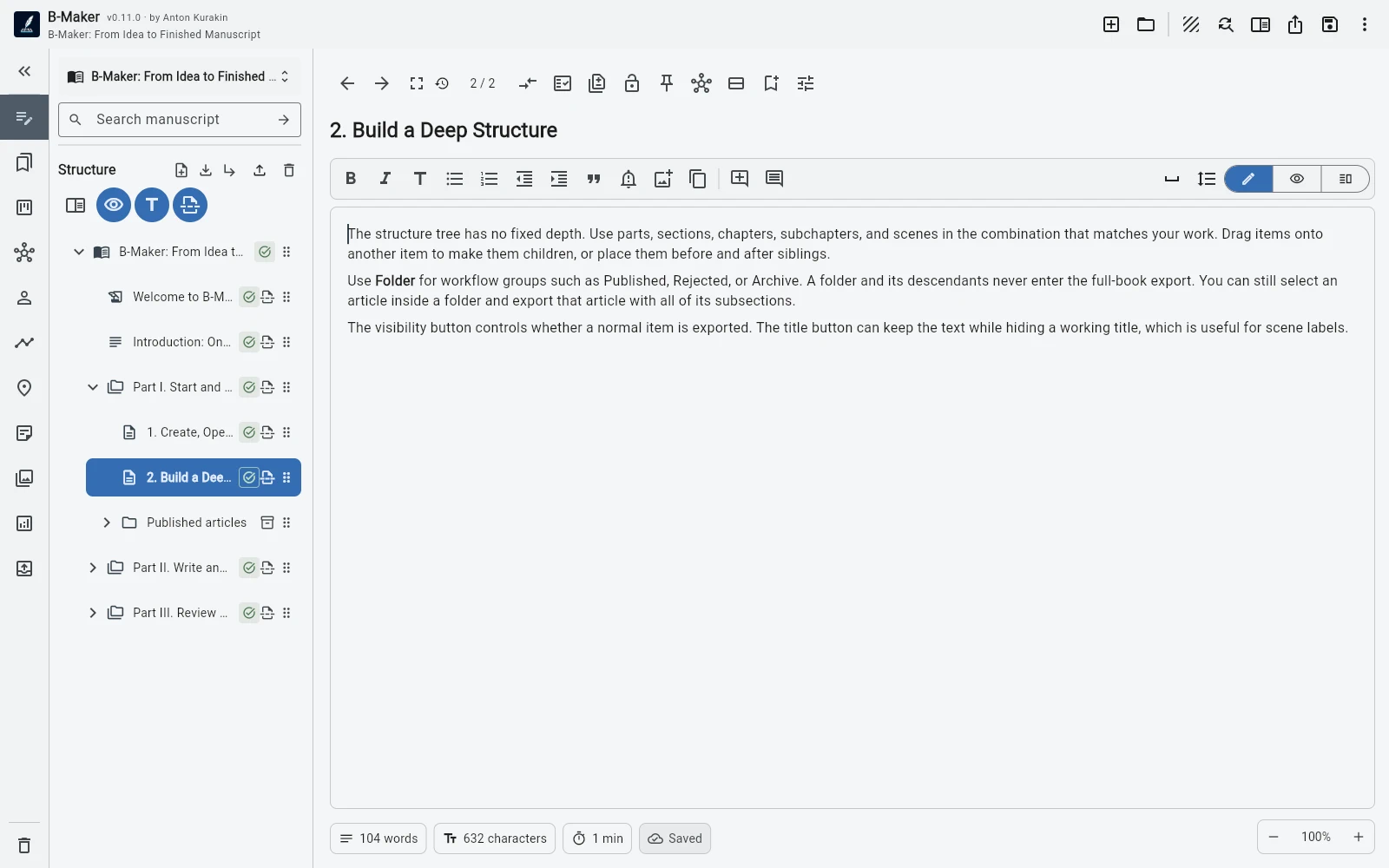The image size is (1389, 868).
Task: Insert a numbered list
Action: click(x=490, y=179)
